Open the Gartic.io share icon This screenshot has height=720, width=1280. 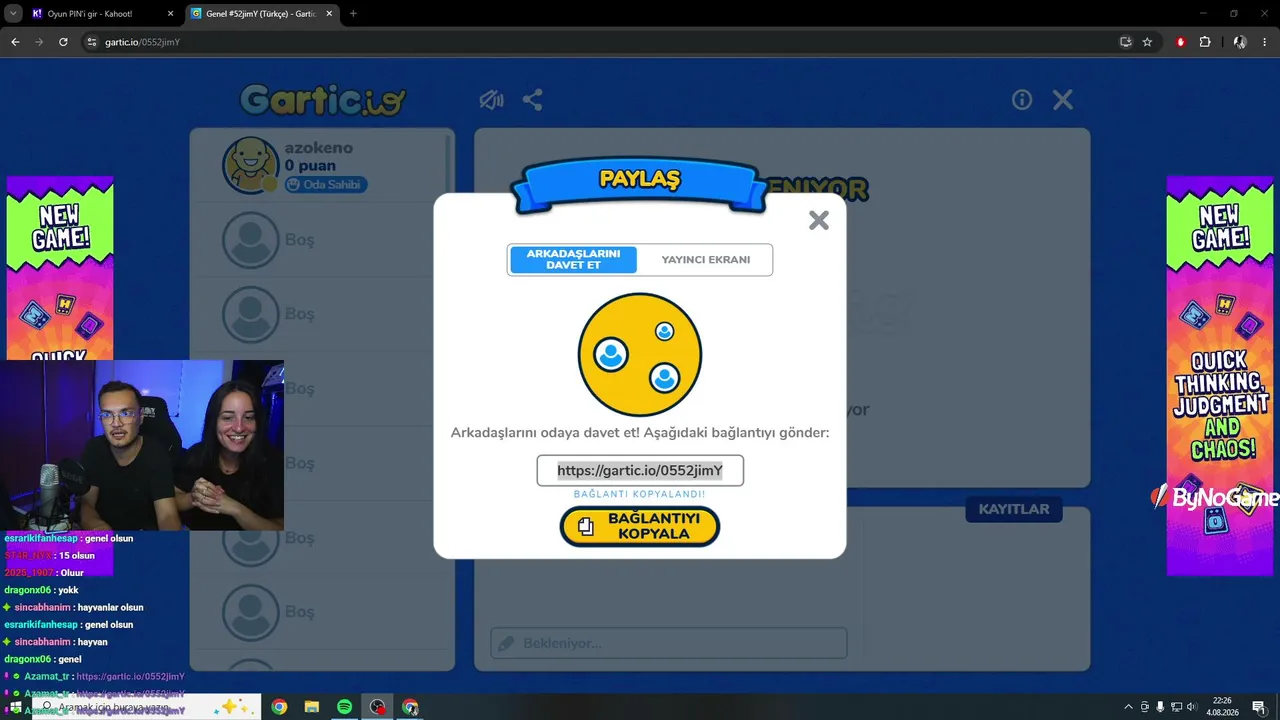coord(533,100)
